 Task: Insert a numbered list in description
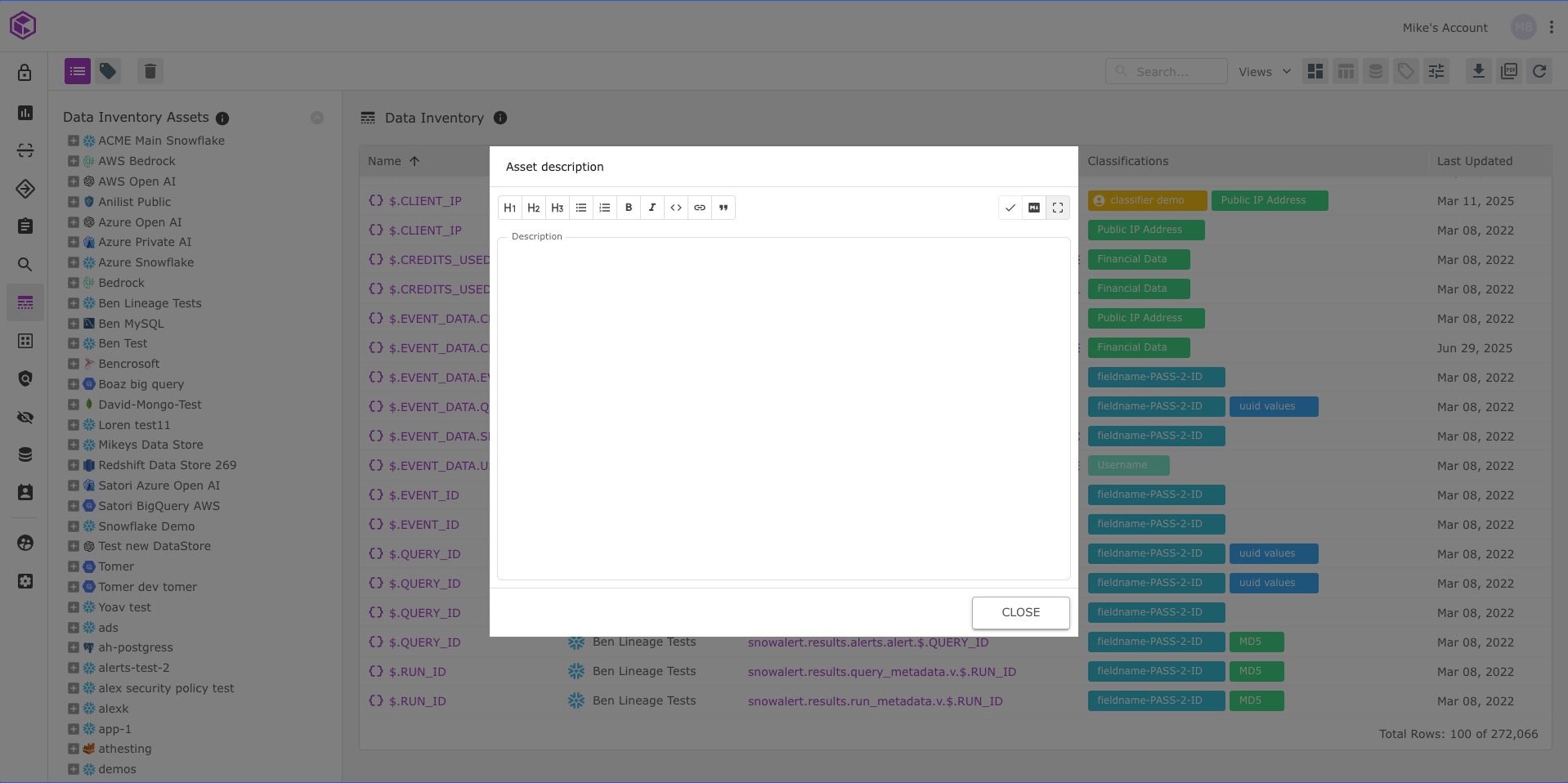coord(605,208)
